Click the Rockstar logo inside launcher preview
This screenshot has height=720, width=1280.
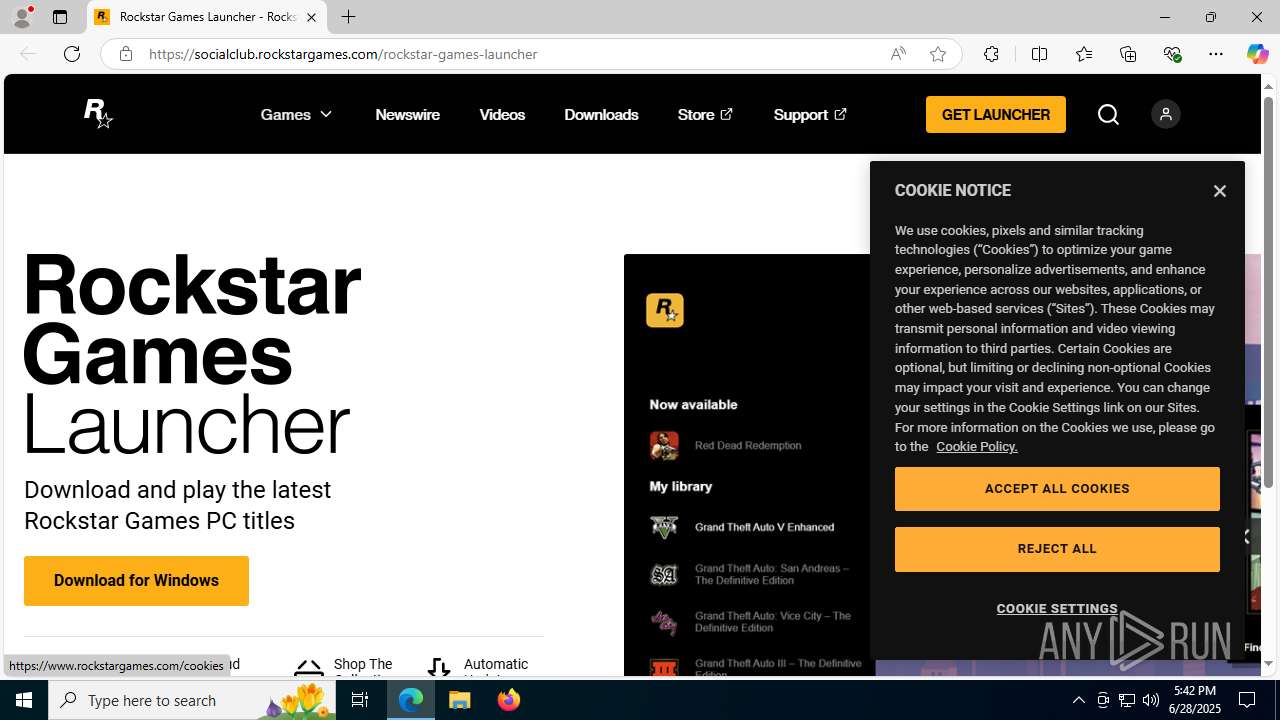664,311
